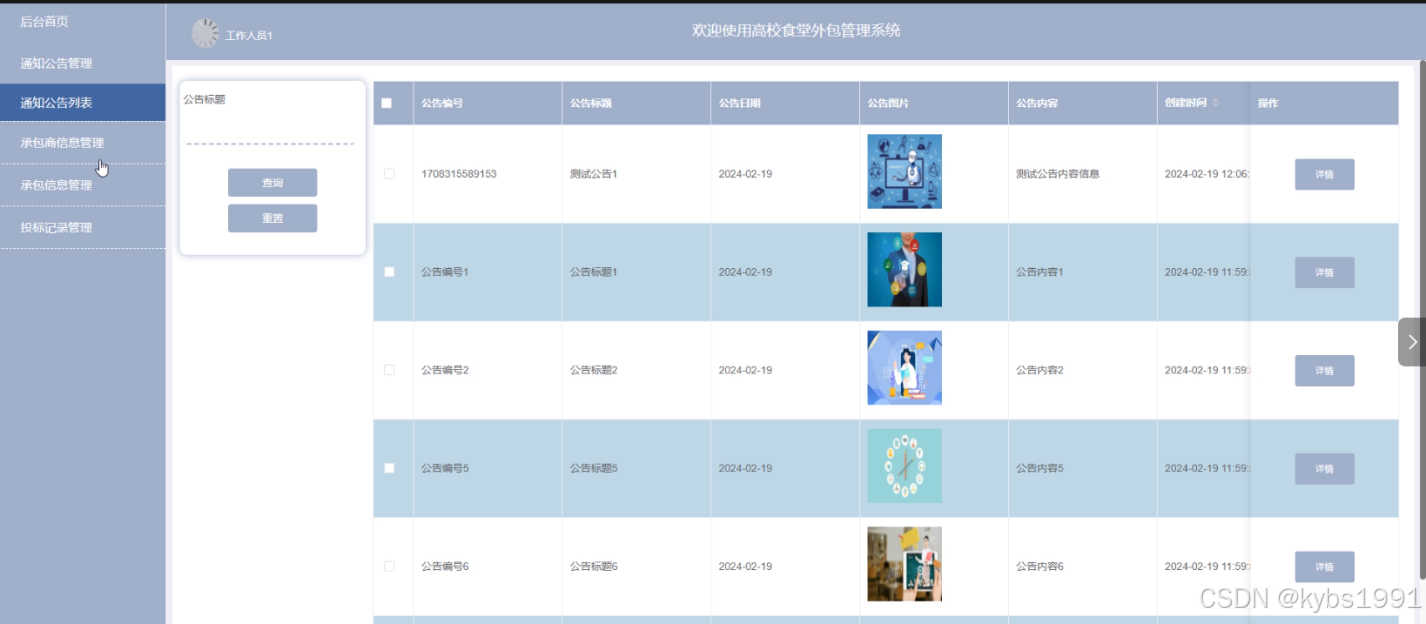
Task: Click the sort arrows in 创建时间 header
Action: [x=1215, y=103]
